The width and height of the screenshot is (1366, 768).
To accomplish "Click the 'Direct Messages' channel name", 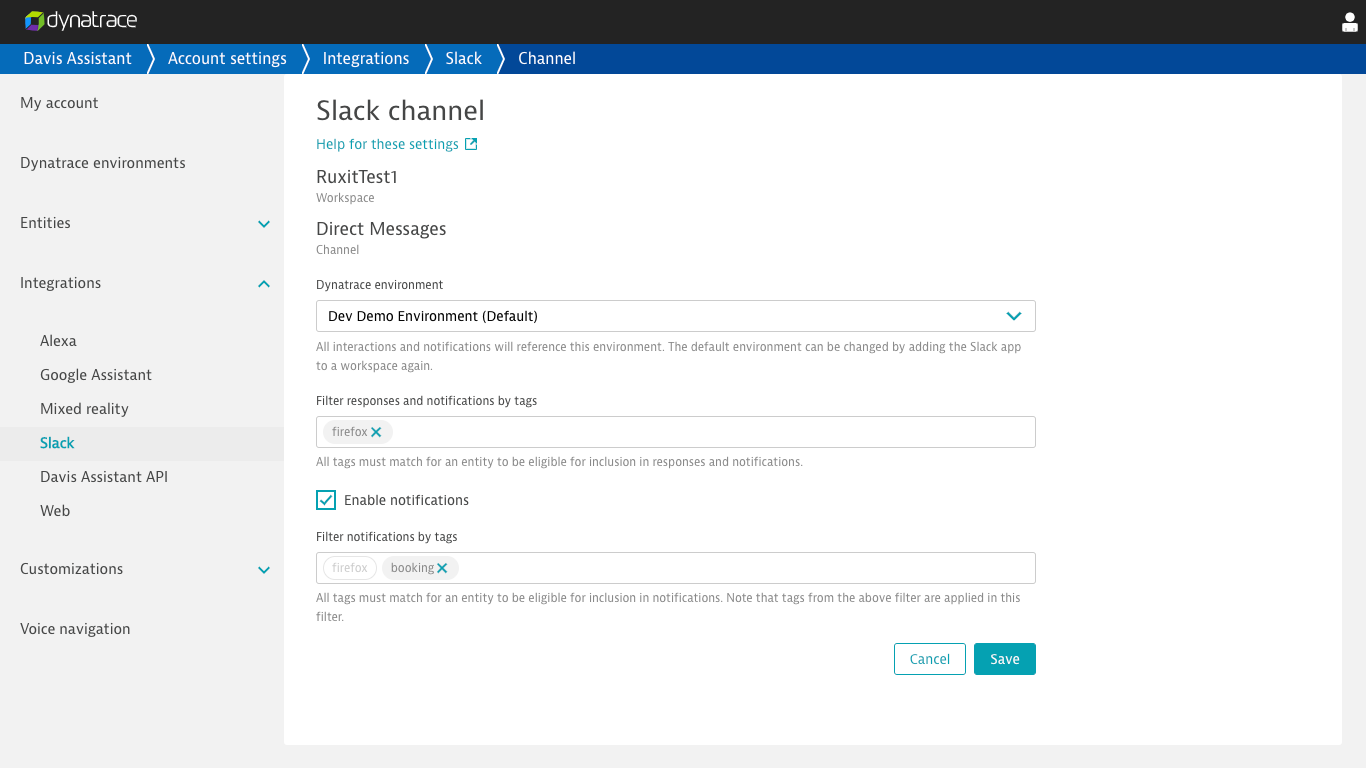I will [381, 229].
